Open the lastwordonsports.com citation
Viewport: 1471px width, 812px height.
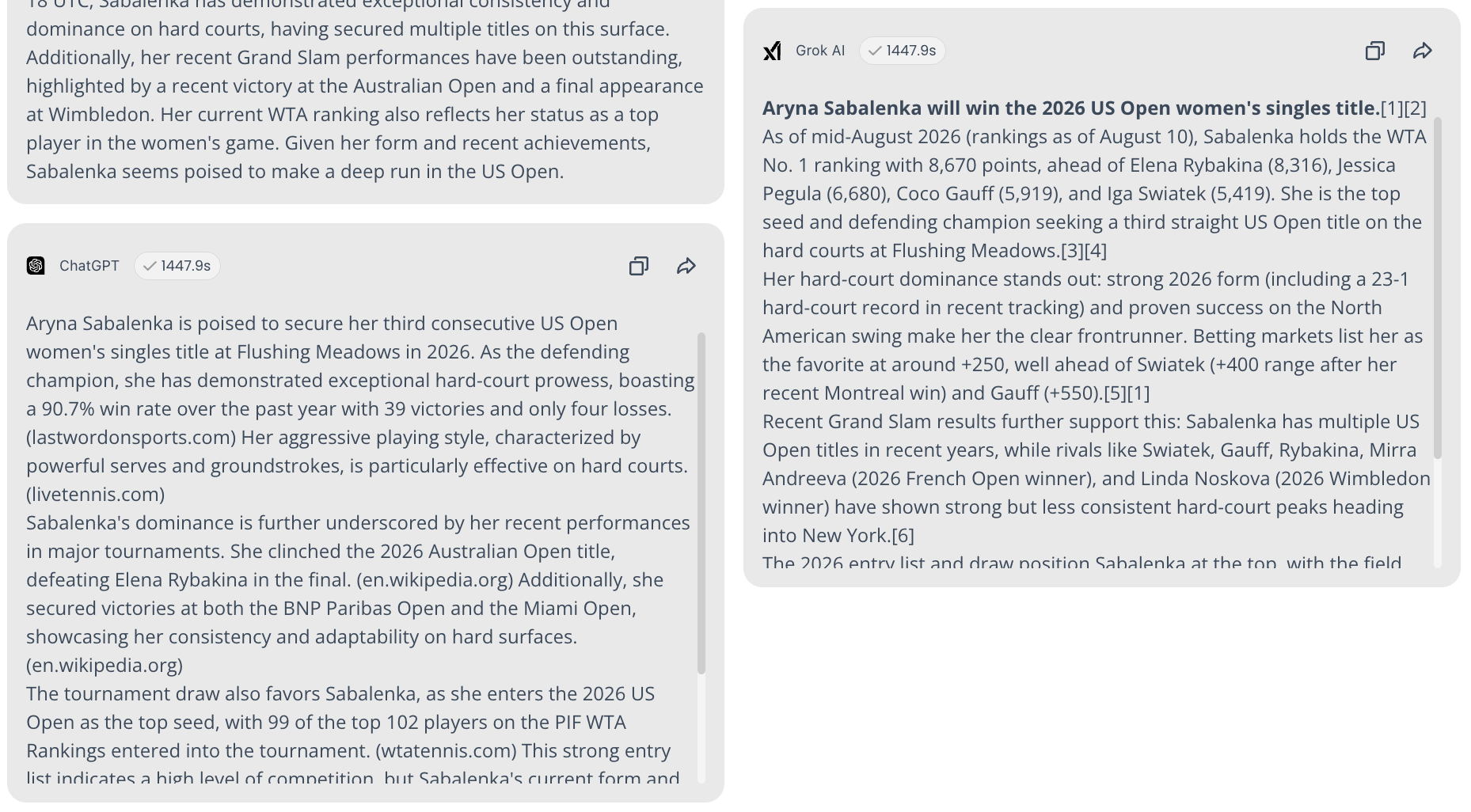(x=131, y=438)
